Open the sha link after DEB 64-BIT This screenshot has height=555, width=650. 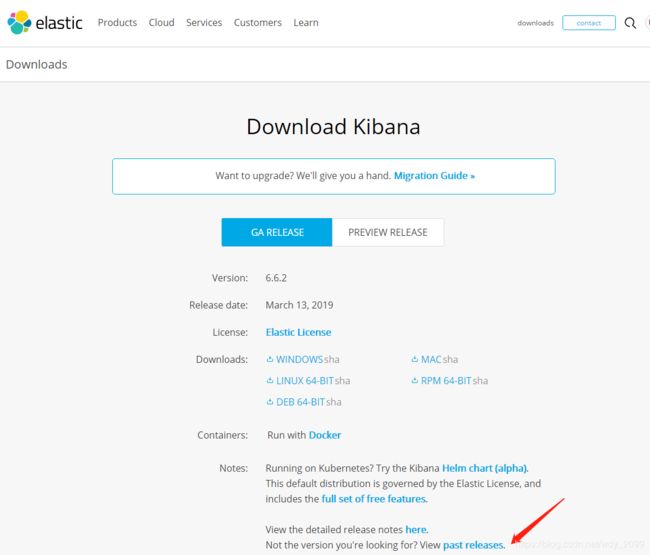coord(334,402)
